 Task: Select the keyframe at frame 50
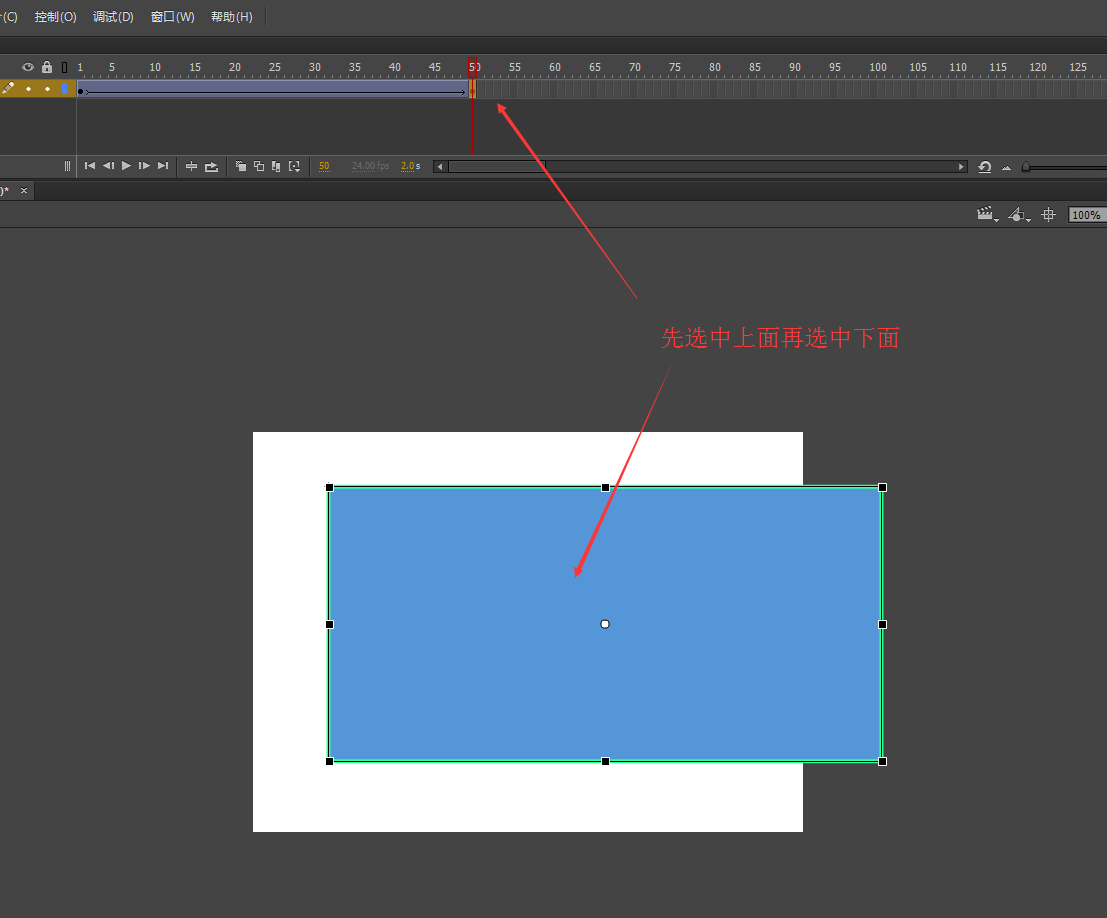point(472,89)
